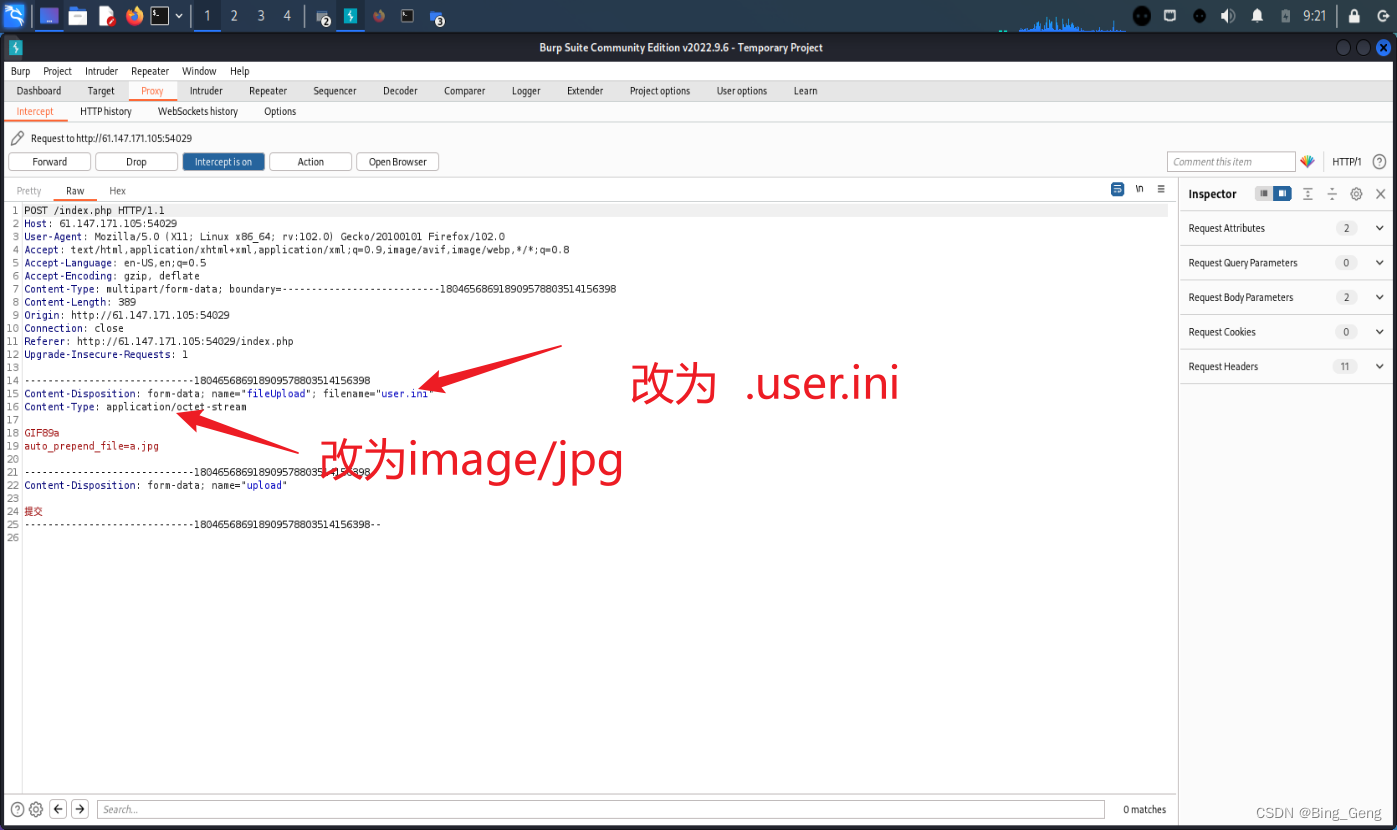This screenshot has width=1397, height=830.
Task: Forward the intercepted request
Action: 50,162
